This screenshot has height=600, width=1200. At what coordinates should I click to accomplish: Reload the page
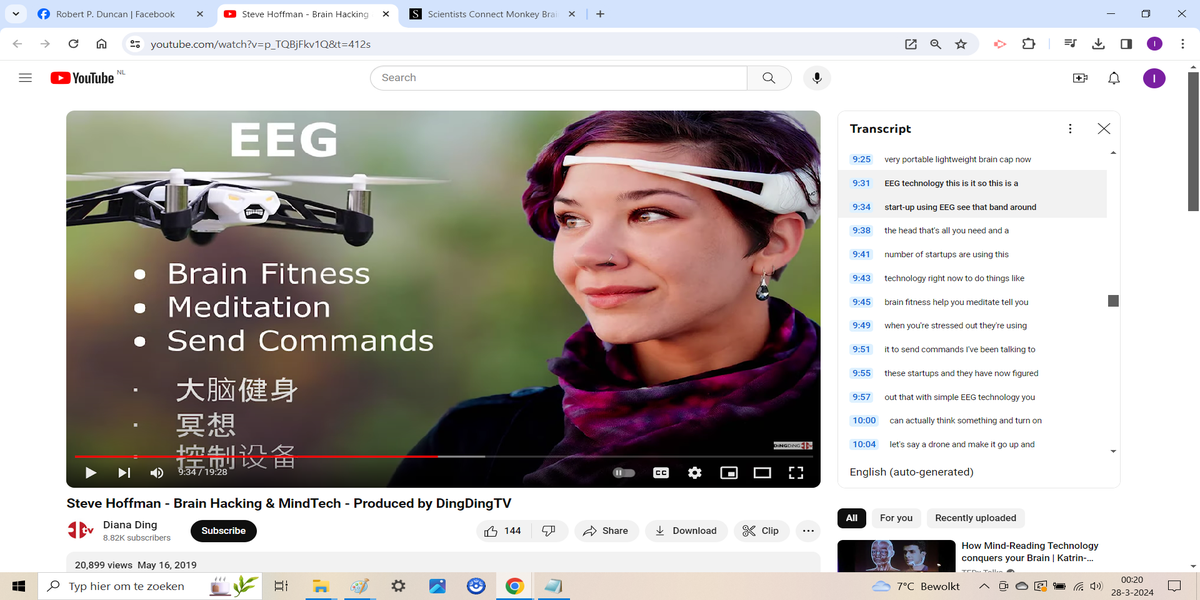click(73, 44)
